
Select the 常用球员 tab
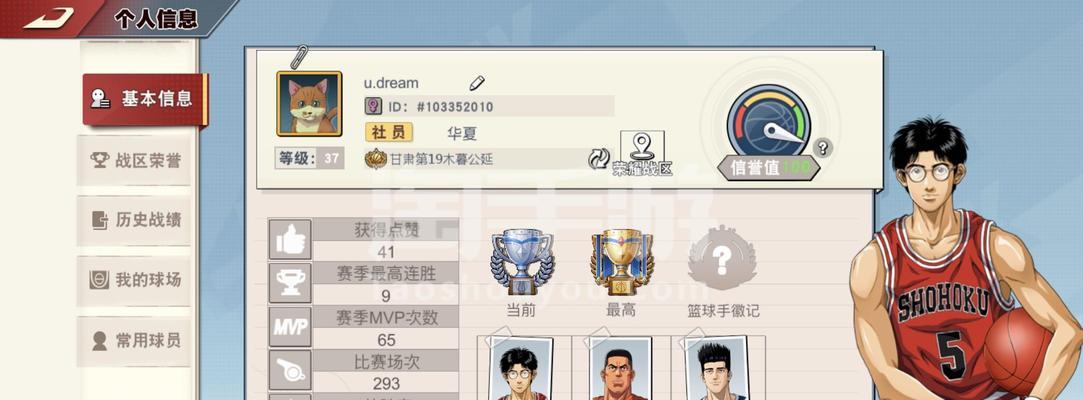pos(134,341)
